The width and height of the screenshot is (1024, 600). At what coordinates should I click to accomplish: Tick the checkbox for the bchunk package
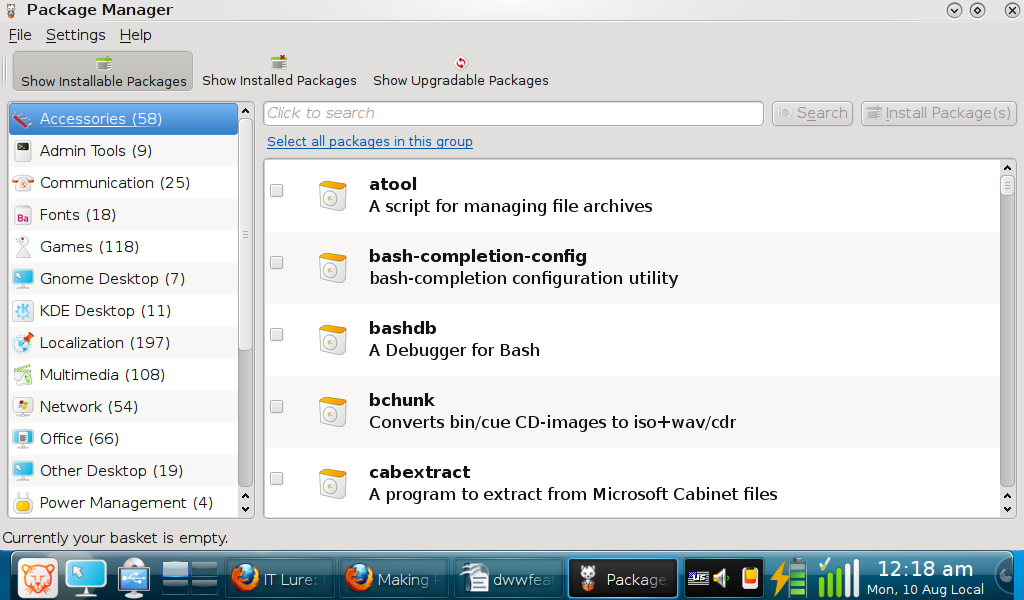point(277,407)
